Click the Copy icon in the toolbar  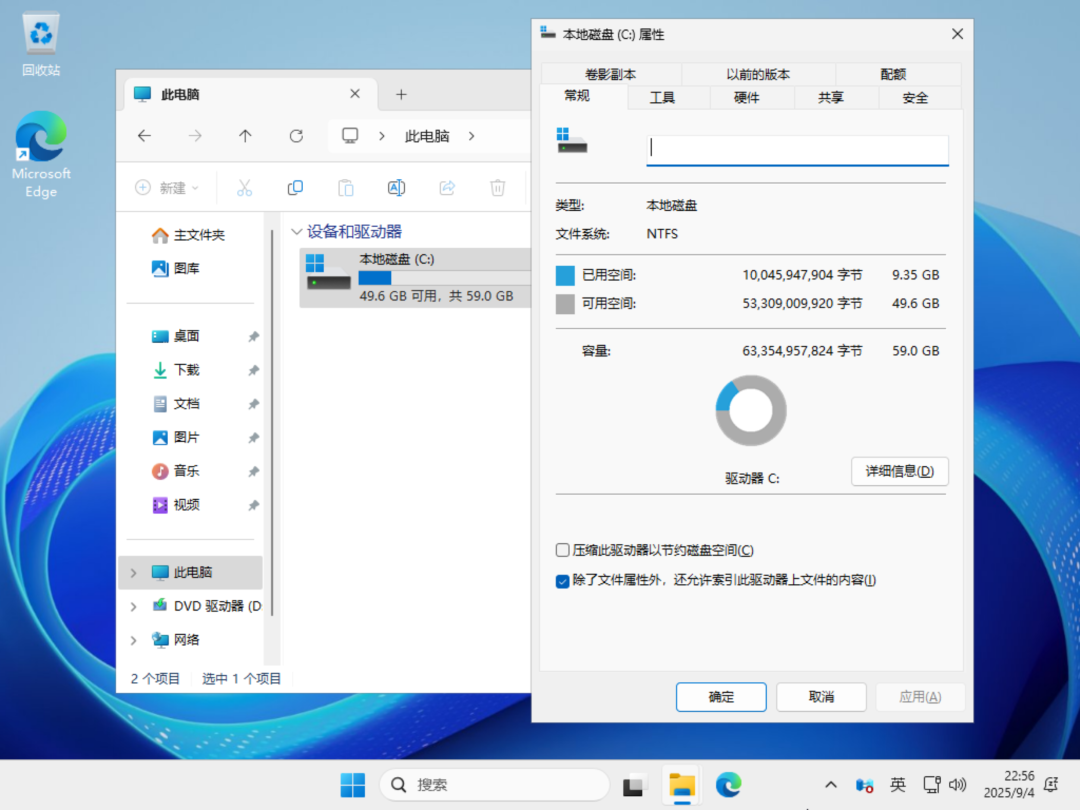[295, 188]
